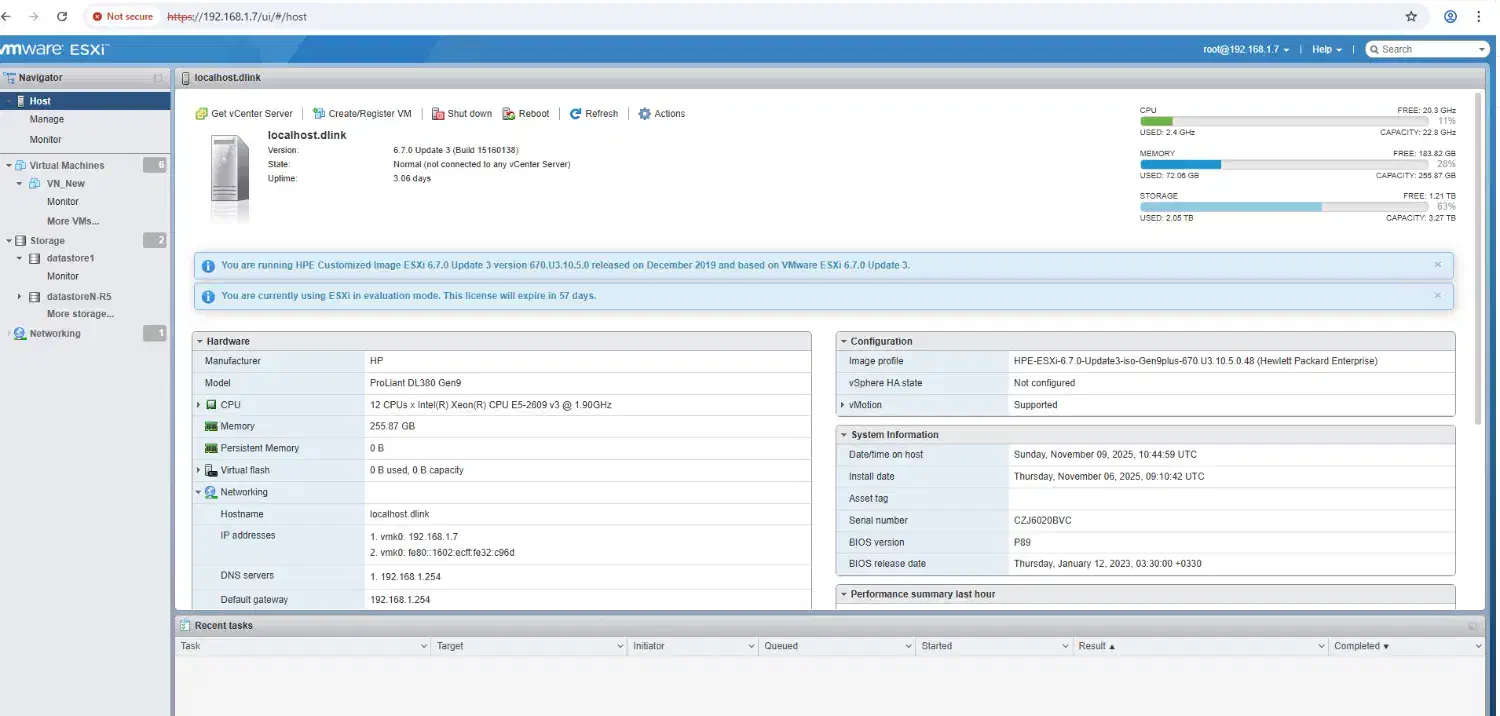The width and height of the screenshot is (1500, 716).
Task: Bookmark this page with the star icon
Action: [1411, 17]
